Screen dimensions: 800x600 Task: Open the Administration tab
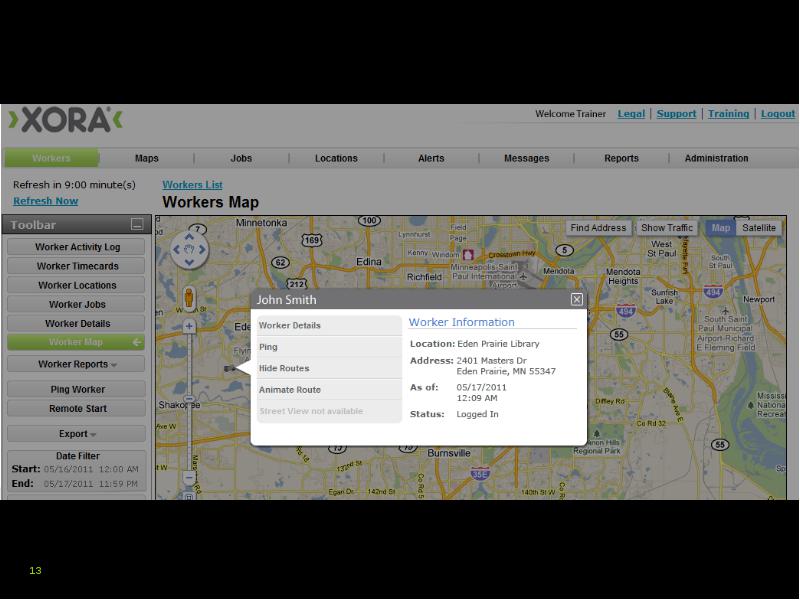716,158
